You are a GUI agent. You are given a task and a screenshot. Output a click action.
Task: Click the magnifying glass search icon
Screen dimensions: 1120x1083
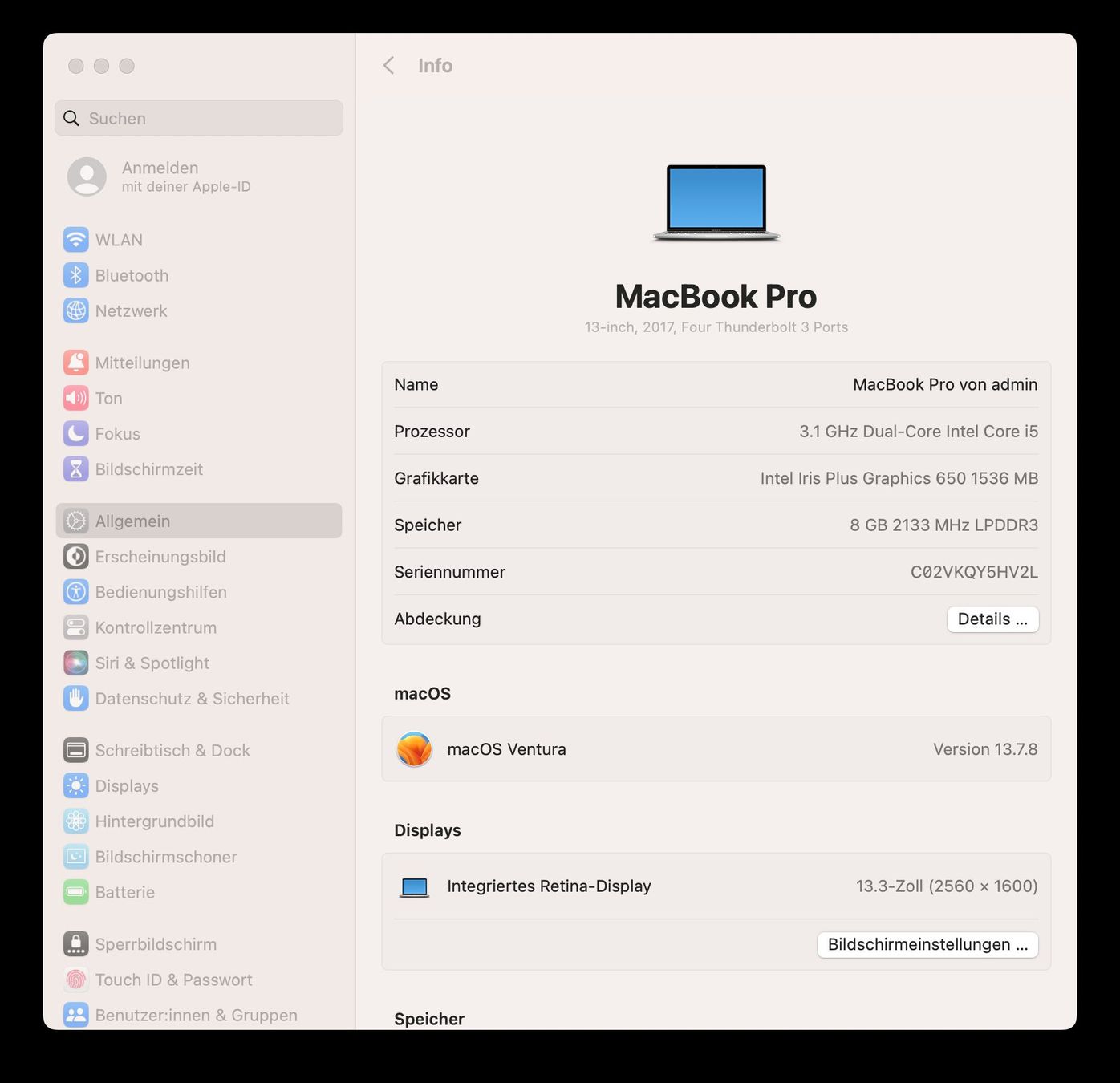71,118
